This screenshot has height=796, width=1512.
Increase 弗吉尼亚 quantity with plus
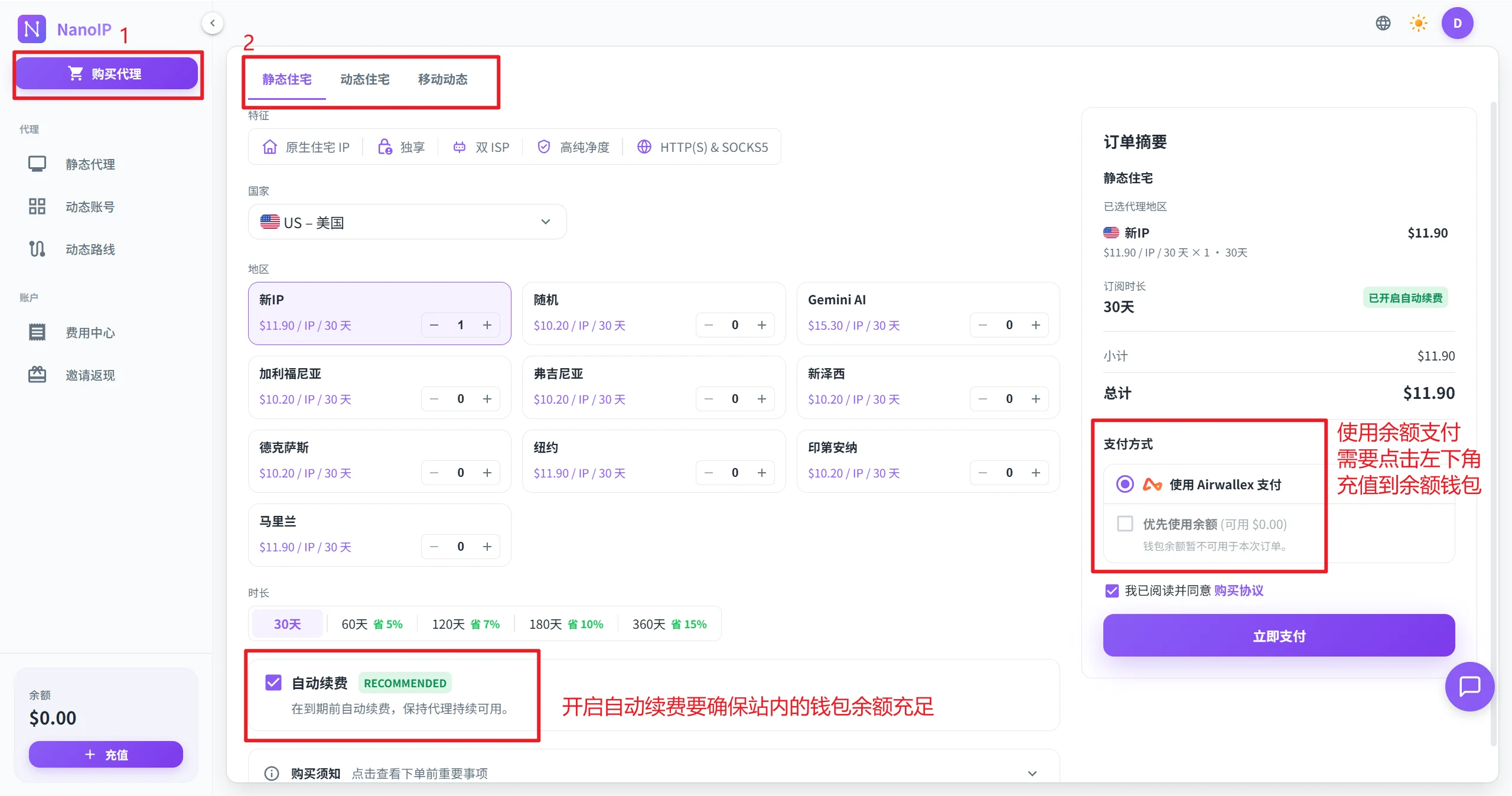762,399
